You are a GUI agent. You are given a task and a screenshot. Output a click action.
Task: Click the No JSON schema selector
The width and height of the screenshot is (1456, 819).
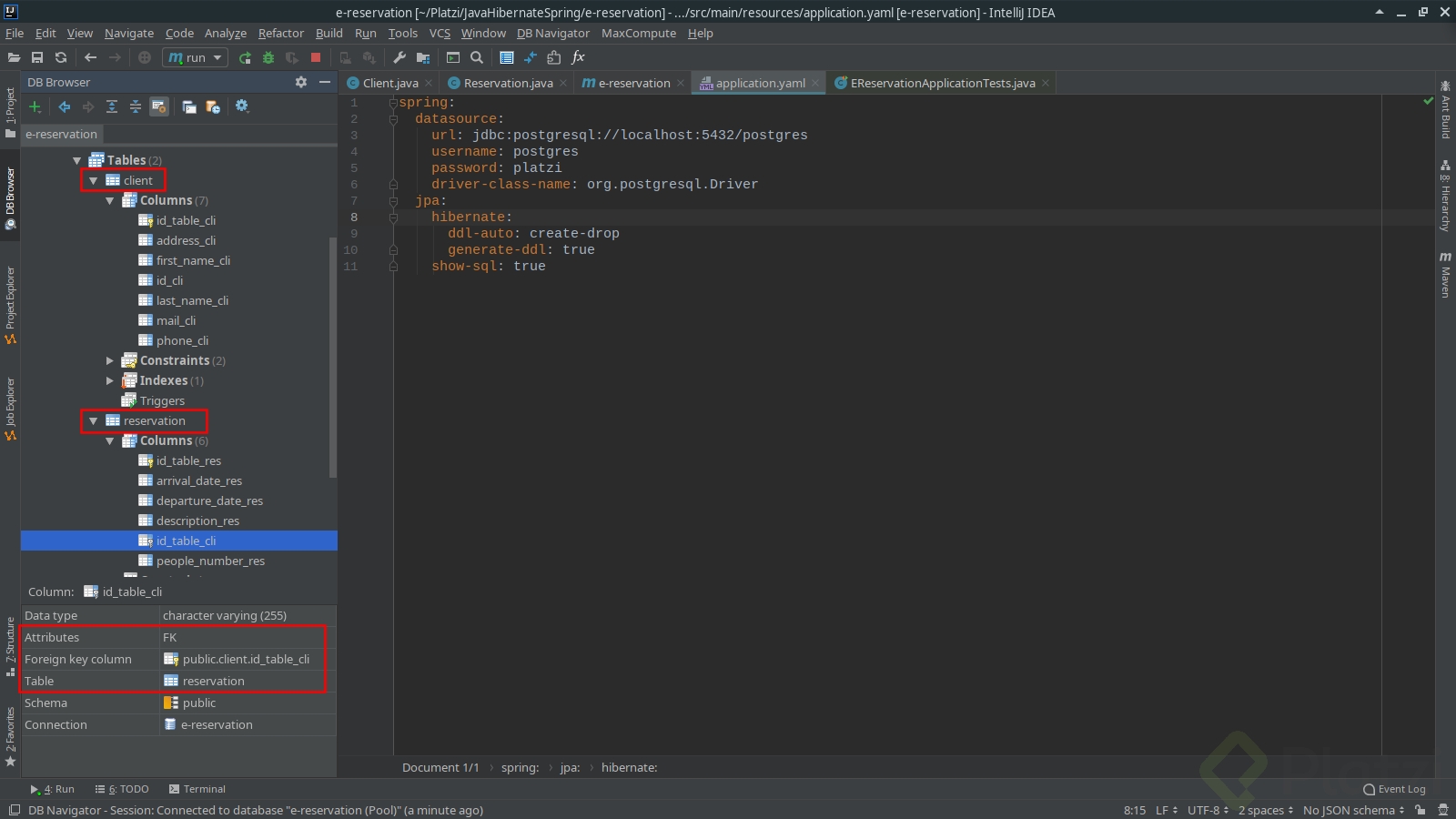(1354, 810)
